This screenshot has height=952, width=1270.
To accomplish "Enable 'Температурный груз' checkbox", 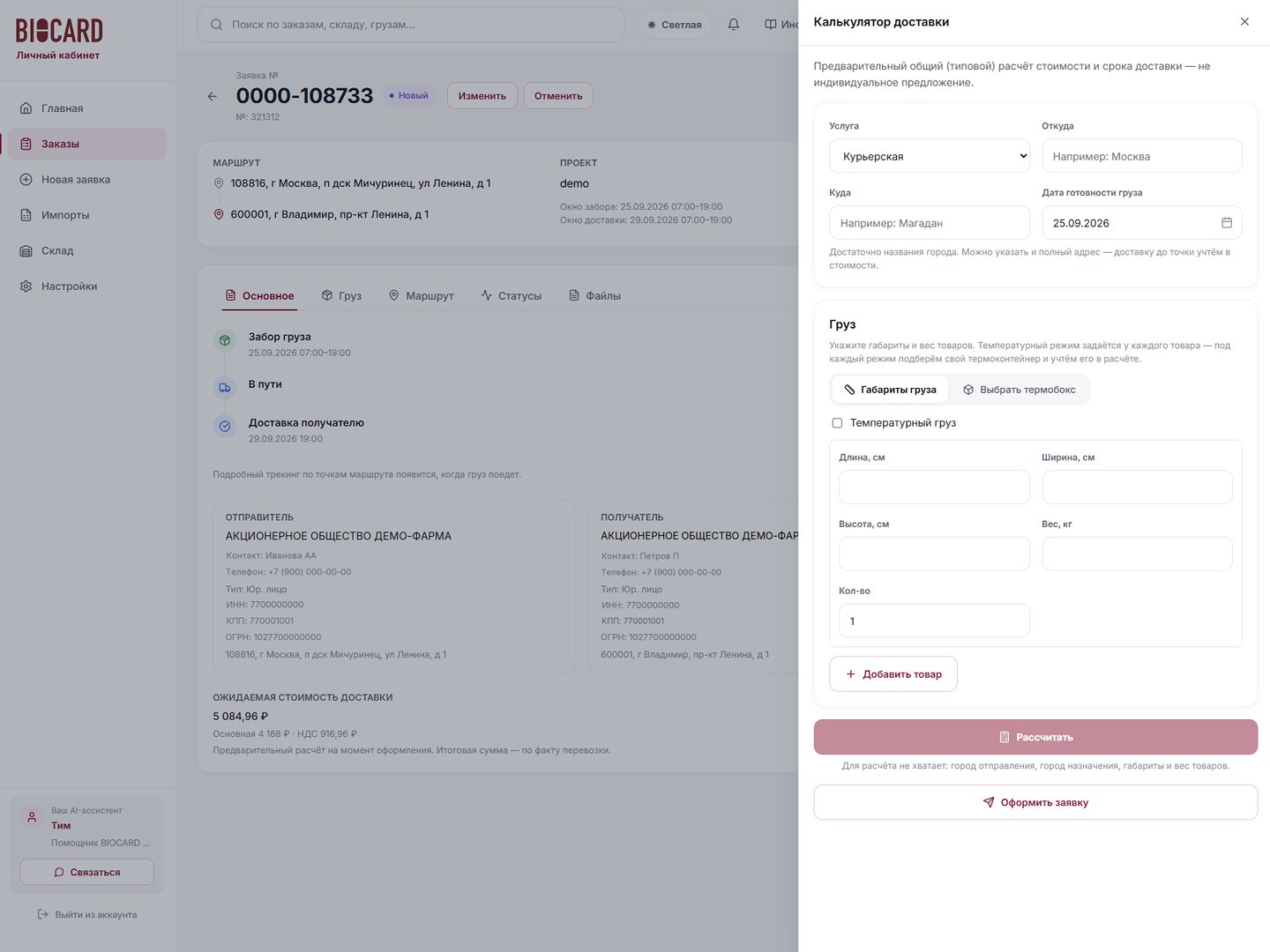I will [x=837, y=423].
